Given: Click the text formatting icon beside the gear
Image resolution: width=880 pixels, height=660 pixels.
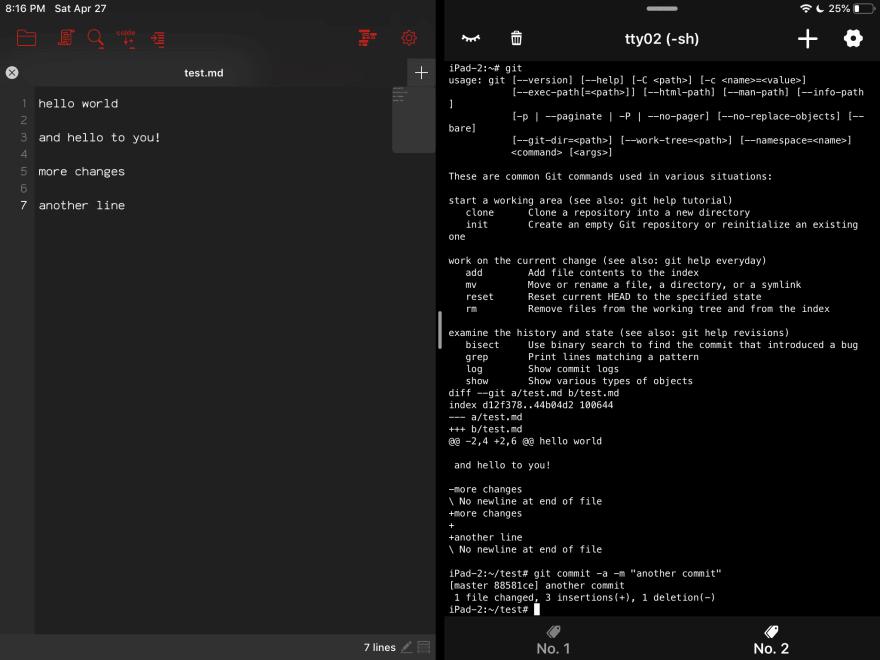Looking at the screenshot, I should click(x=366, y=38).
